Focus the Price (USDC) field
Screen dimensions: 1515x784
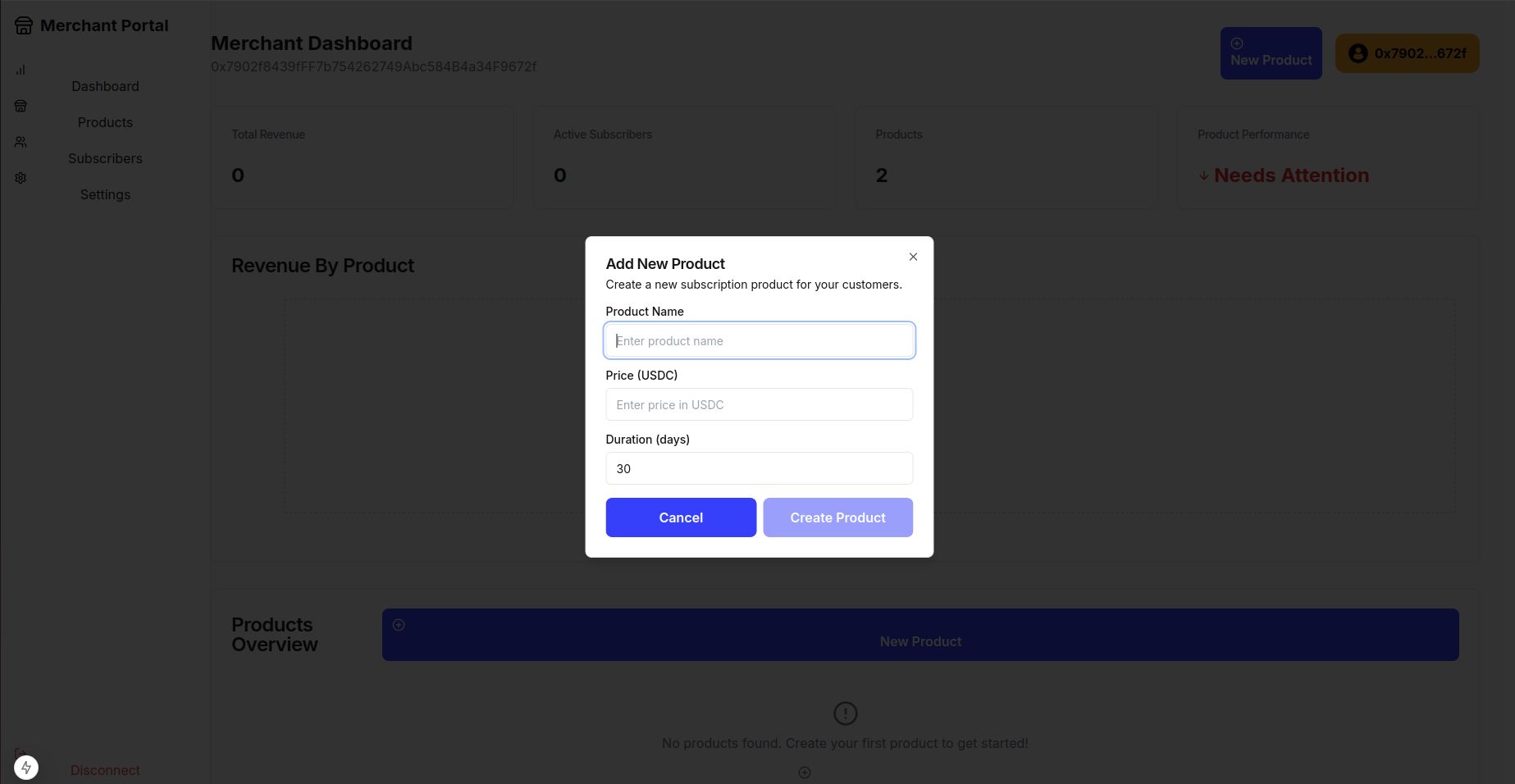(759, 404)
